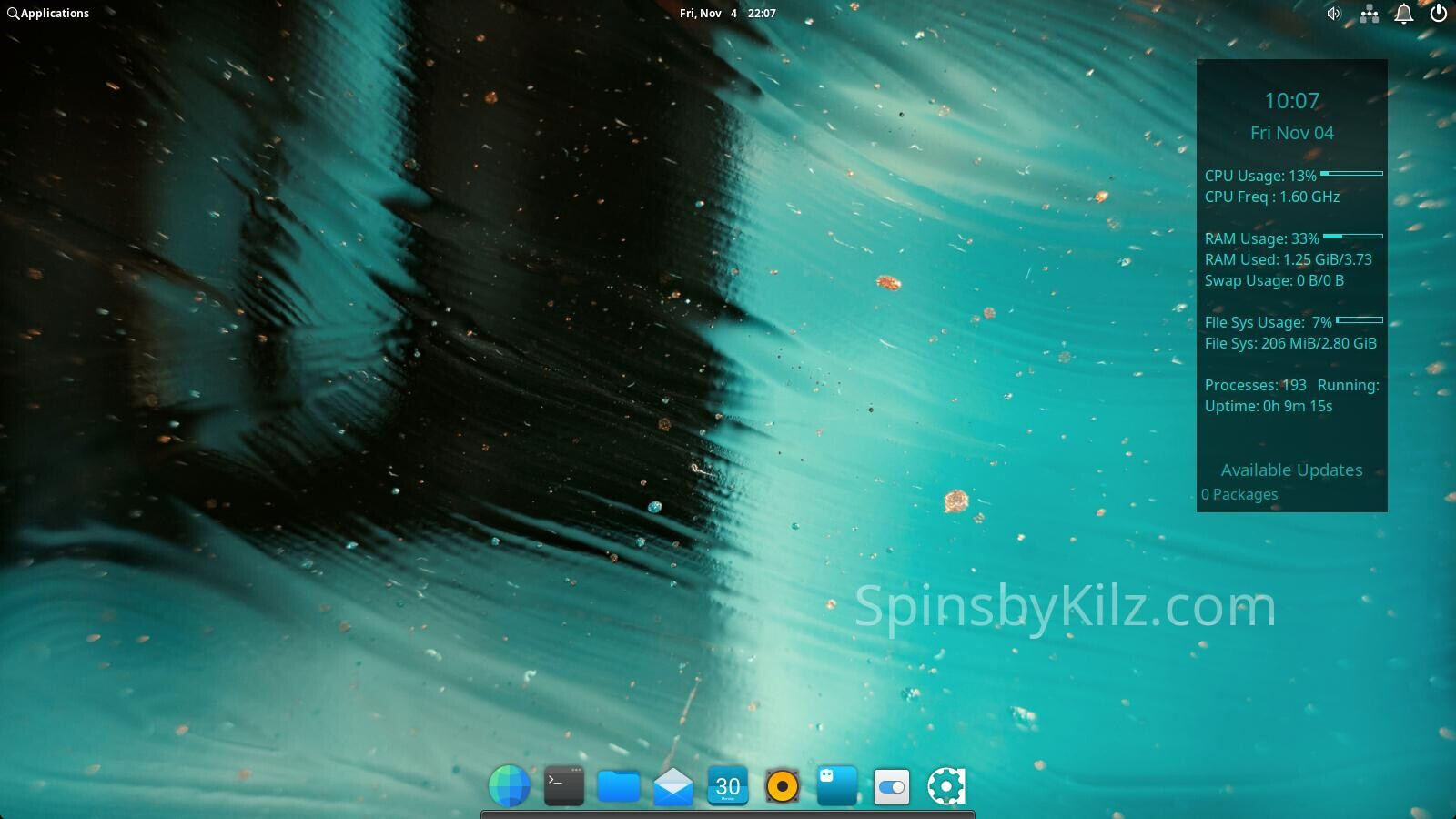The image size is (1456, 819).
Task: Open the sound volume indicator in top panel
Action: click(x=1334, y=14)
